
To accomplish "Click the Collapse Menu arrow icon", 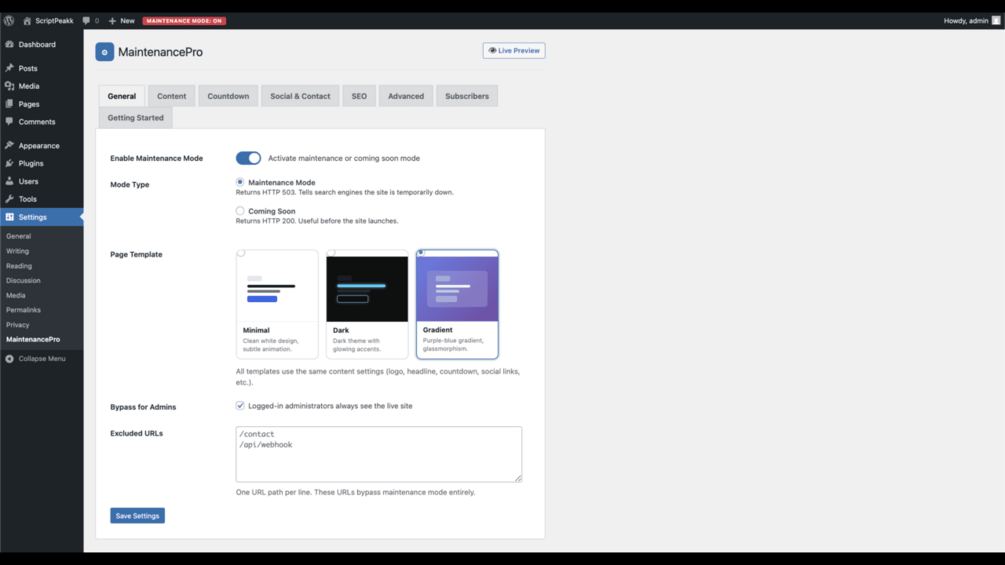I will coord(10,359).
